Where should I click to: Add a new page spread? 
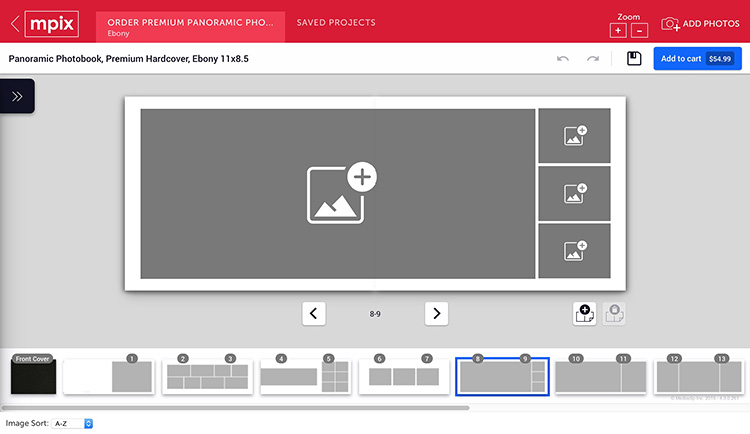pos(584,313)
